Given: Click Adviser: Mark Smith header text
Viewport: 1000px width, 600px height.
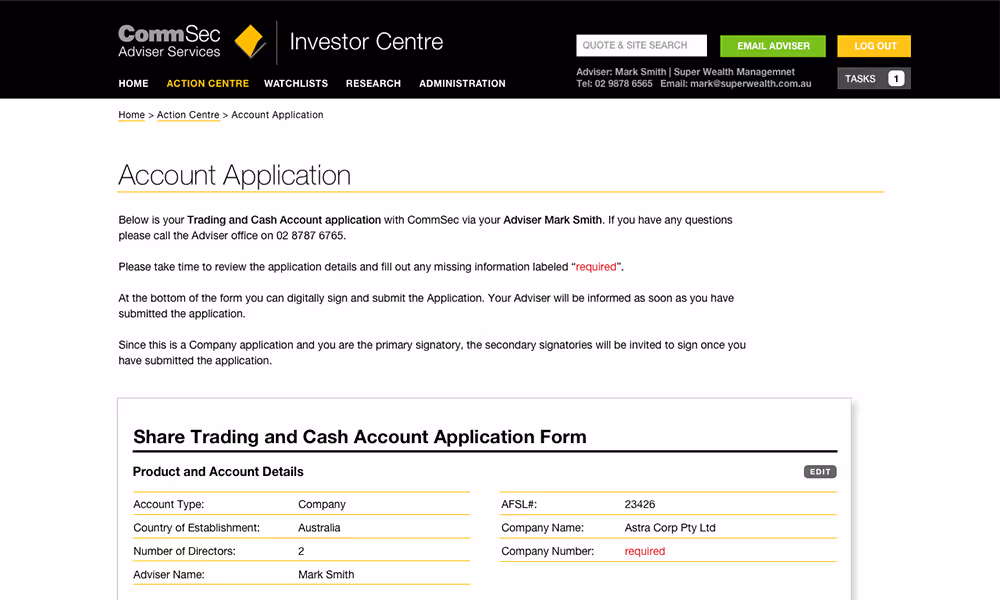Looking at the screenshot, I should click(621, 72).
